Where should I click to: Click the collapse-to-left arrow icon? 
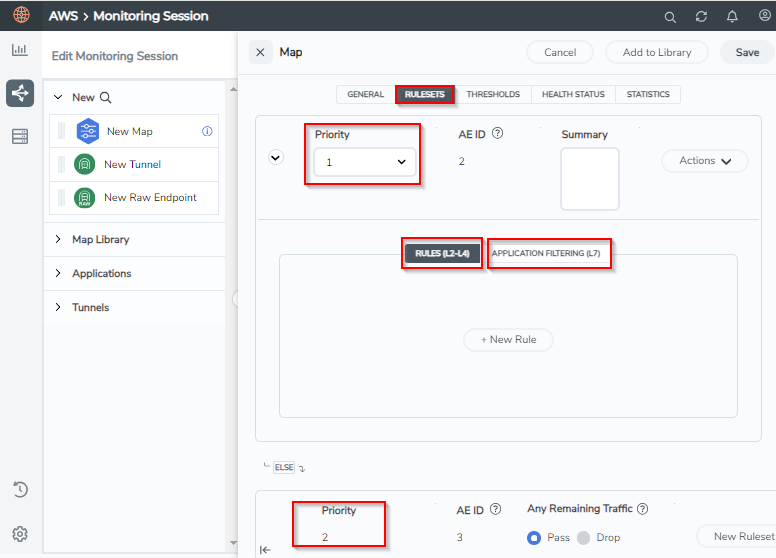[x=265, y=550]
